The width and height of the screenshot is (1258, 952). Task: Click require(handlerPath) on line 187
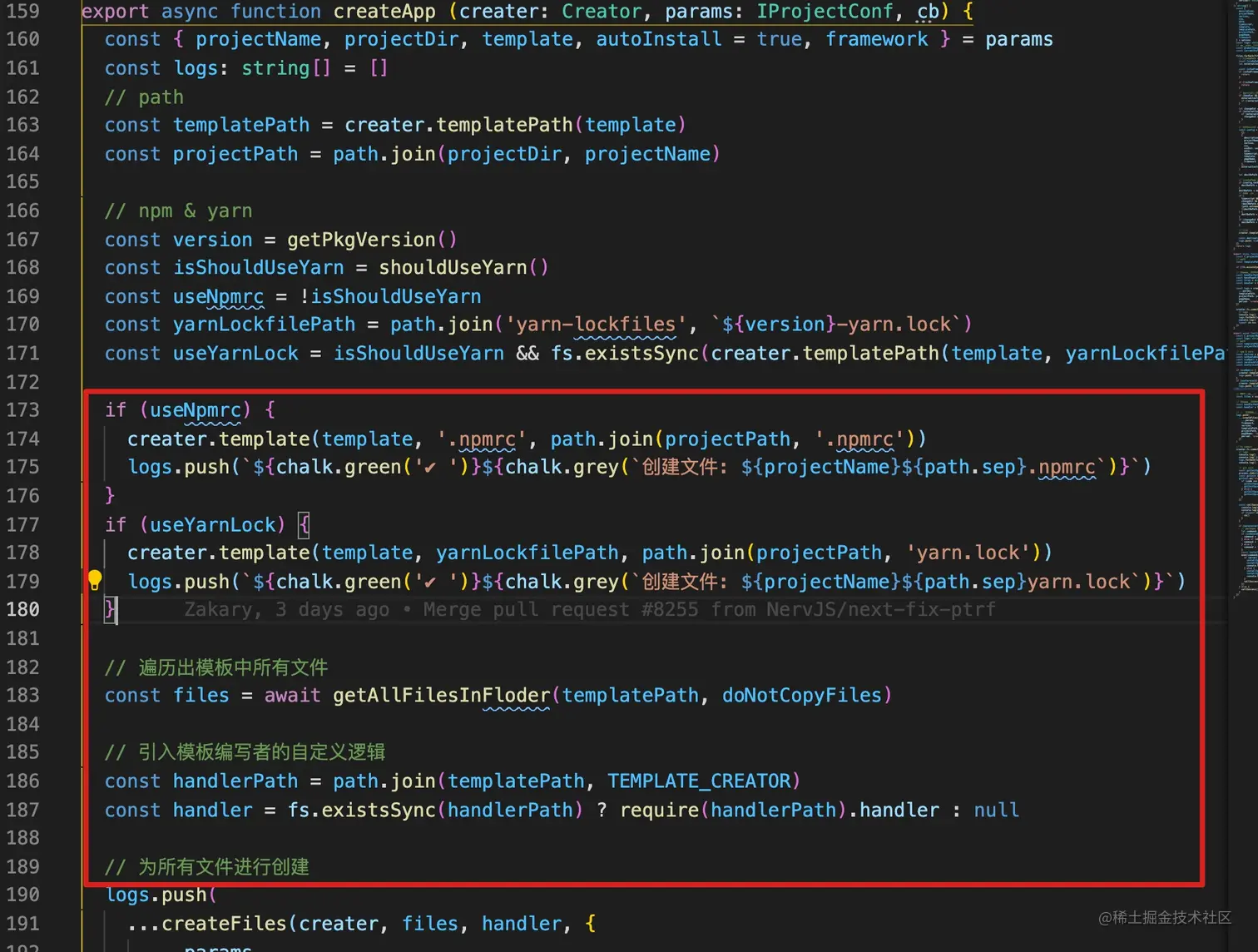[733, 811]
